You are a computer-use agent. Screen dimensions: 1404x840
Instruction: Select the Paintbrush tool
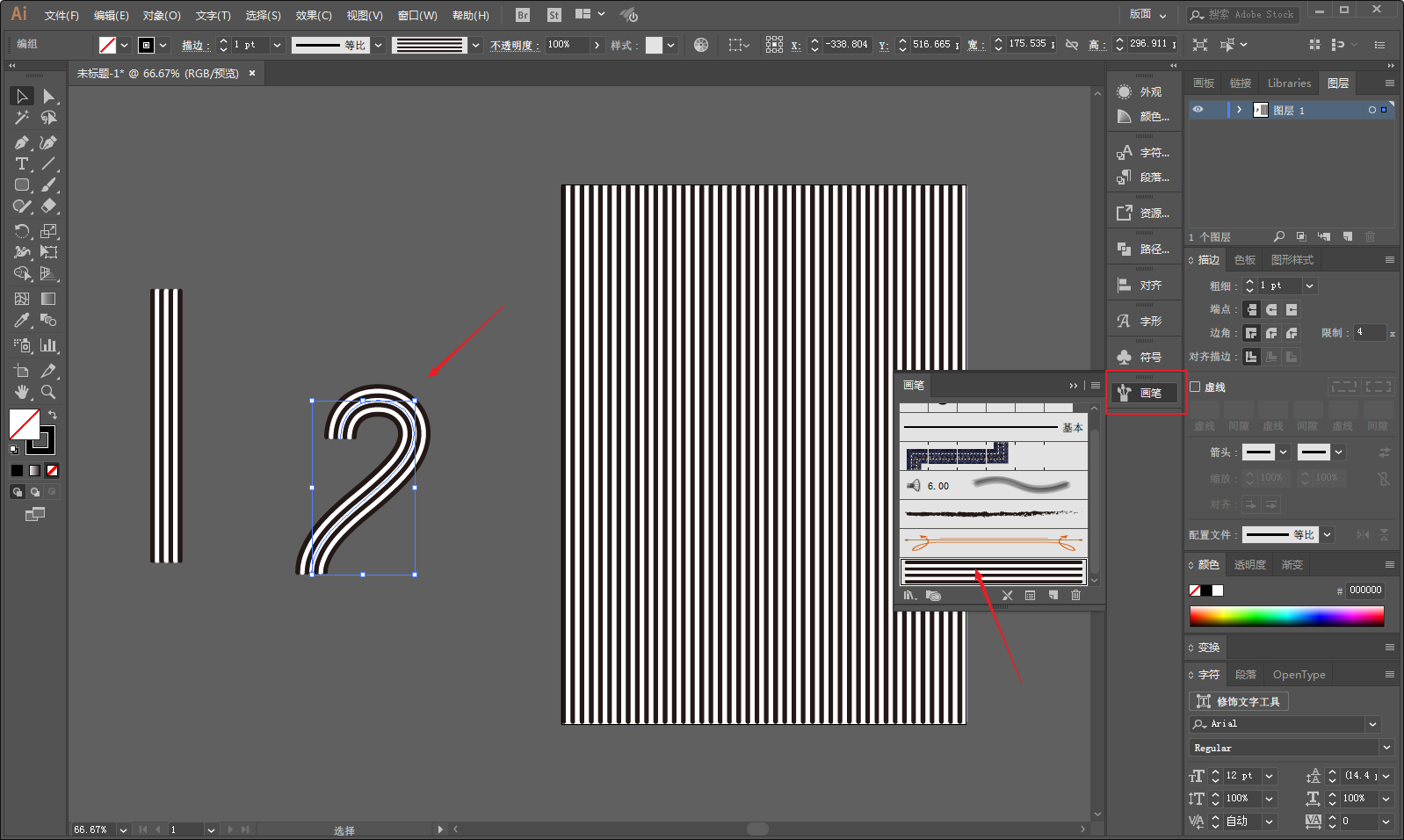tap(49, 185)
